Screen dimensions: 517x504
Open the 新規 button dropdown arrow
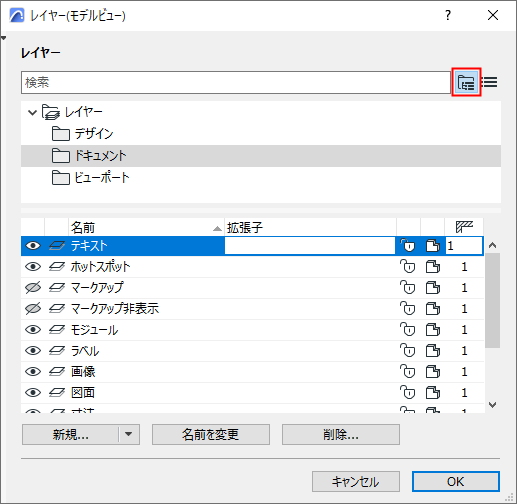(129, 434)
